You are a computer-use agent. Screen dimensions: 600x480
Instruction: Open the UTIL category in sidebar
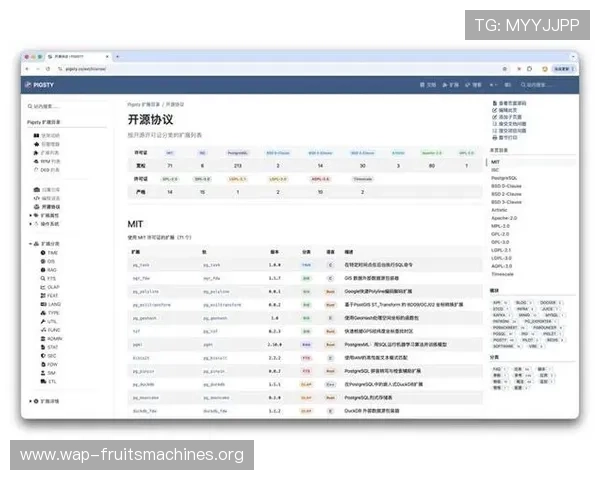click(49, 322)
